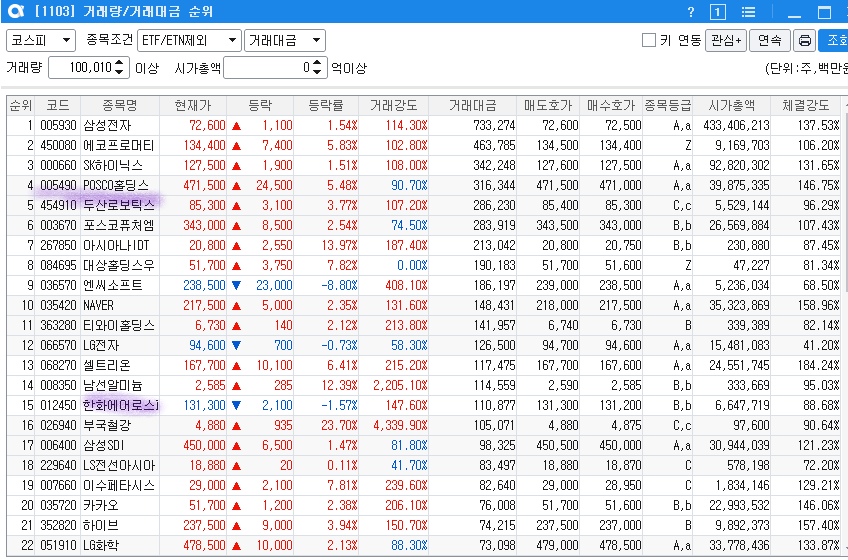Select the 포스코퓨처엠 row
Screen dimensions: 848x560
click(x=424, y=226)
